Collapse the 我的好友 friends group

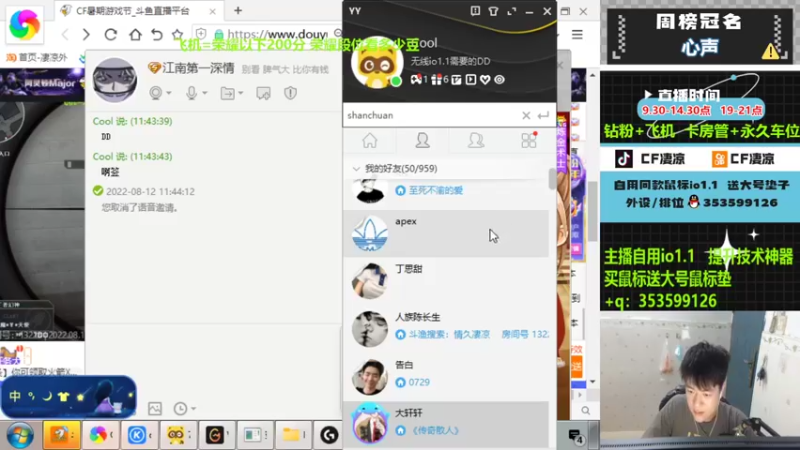tap(356, 168)
